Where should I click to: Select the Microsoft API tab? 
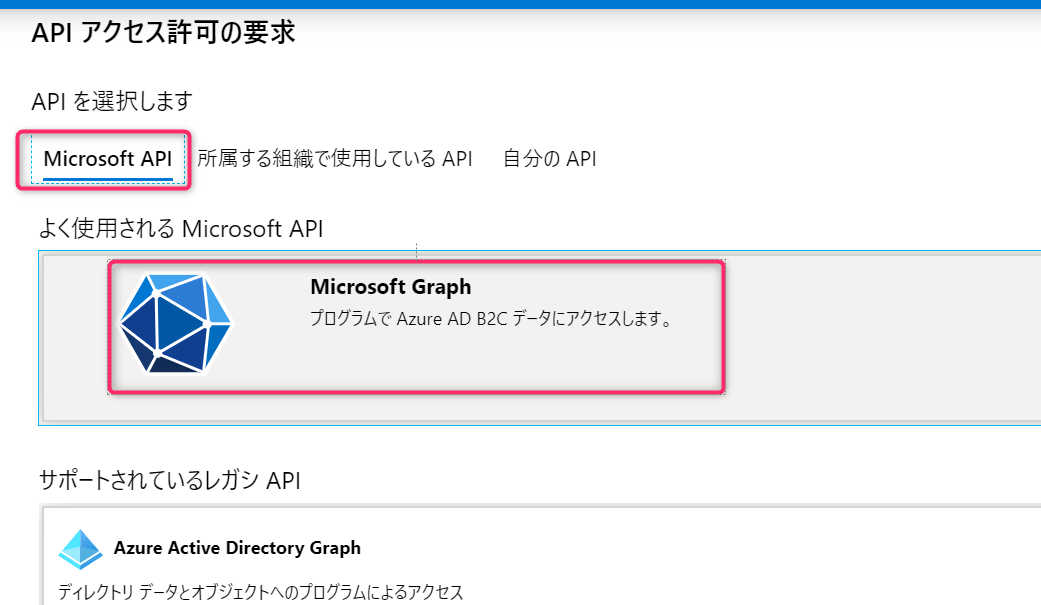tap(108, 159)
